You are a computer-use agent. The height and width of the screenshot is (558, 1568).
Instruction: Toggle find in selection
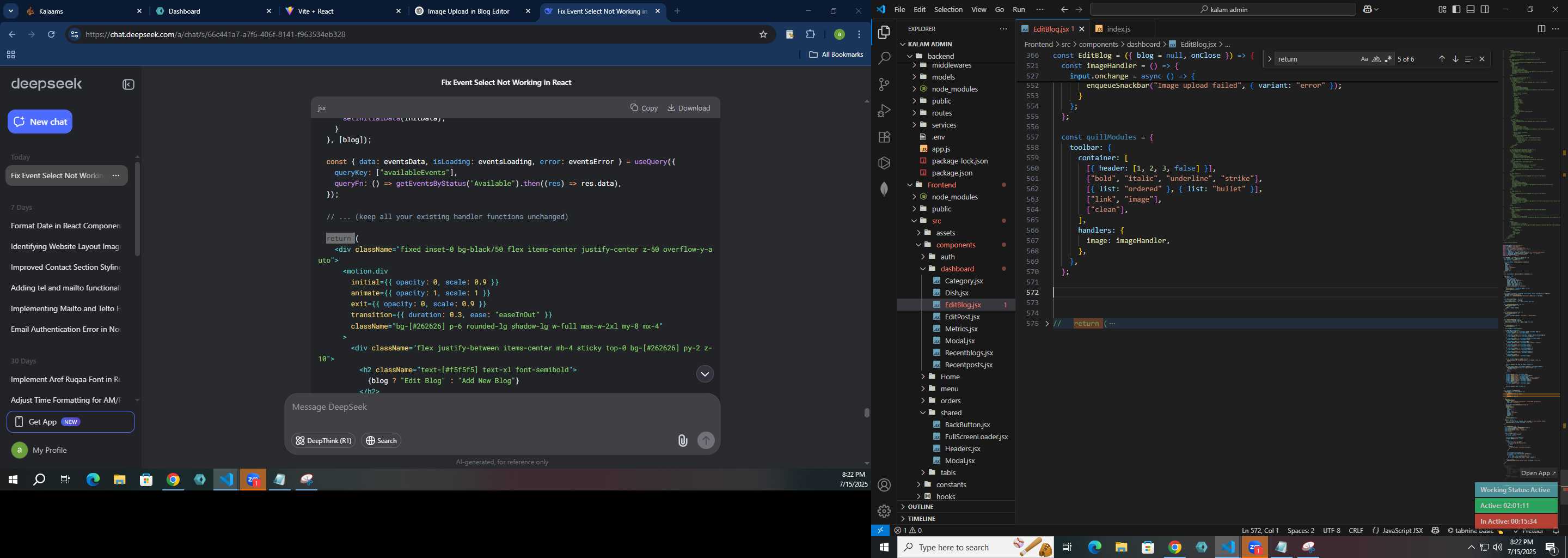[1469, 59]
